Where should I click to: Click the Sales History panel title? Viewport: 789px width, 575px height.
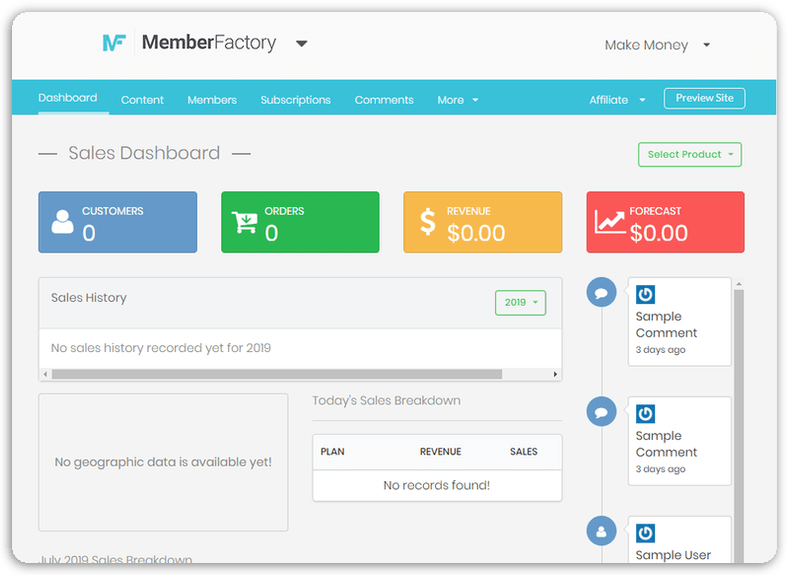tap(89, 298)
